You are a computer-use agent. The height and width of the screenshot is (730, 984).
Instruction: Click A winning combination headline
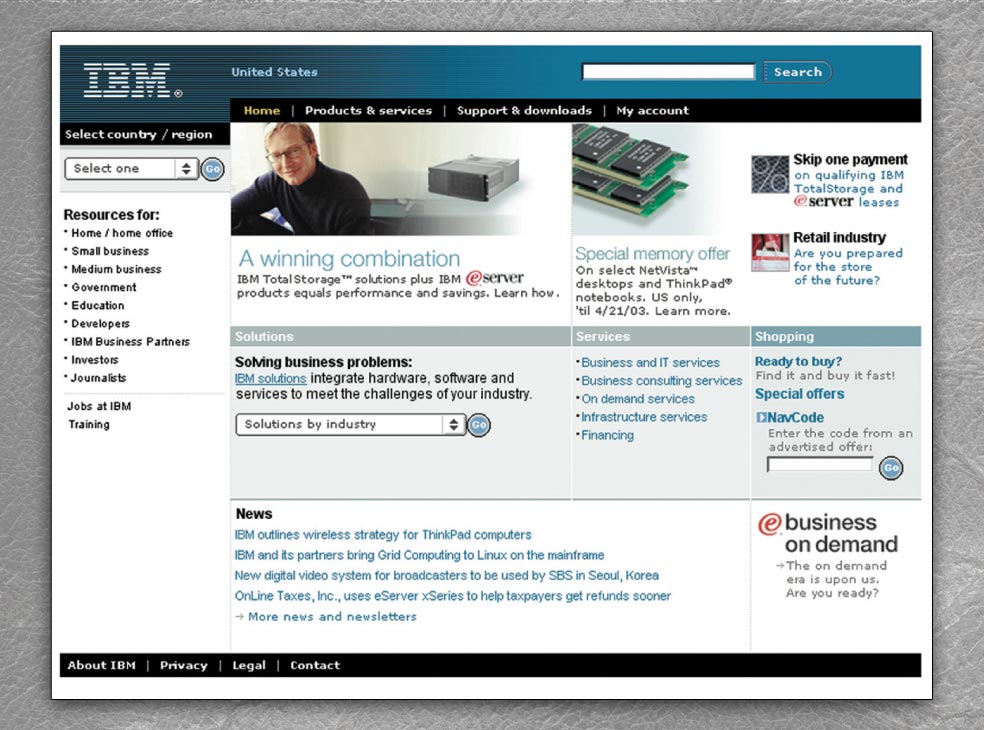[x=349, y=259]
